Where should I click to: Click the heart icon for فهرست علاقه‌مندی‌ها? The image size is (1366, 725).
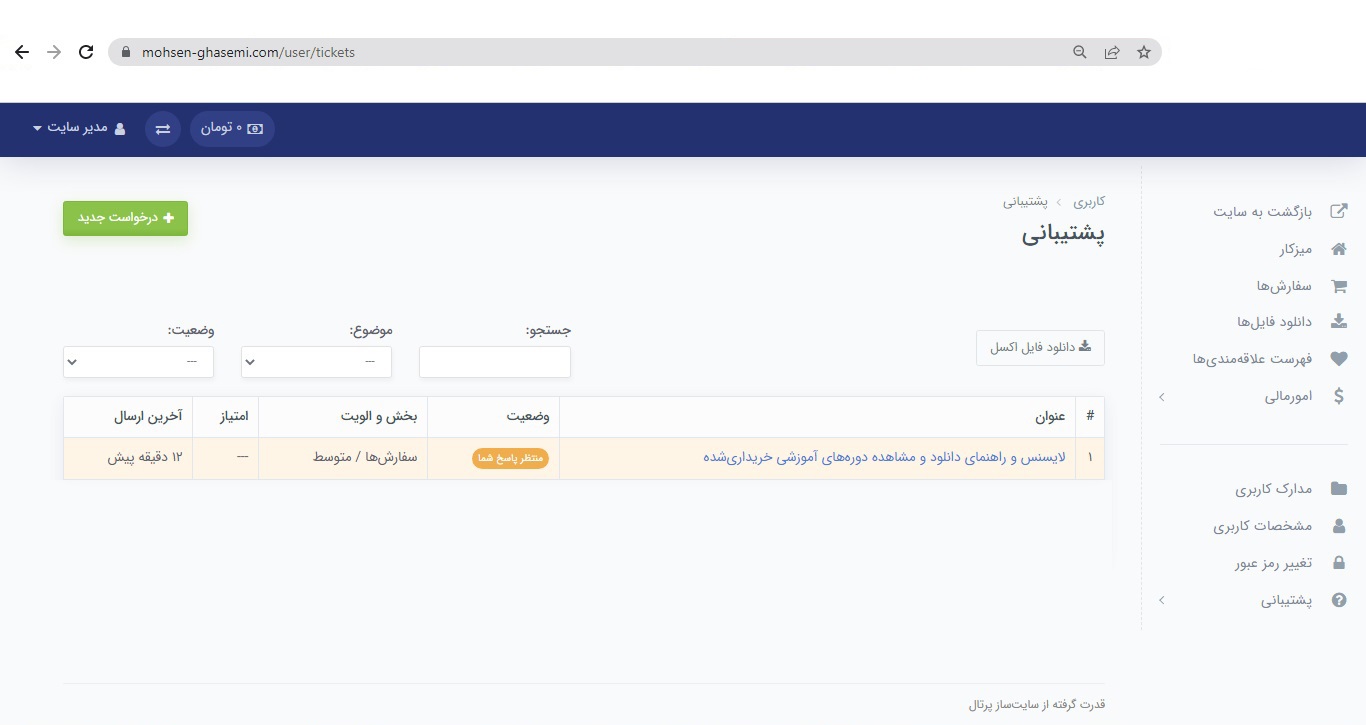pos(1338,359)
